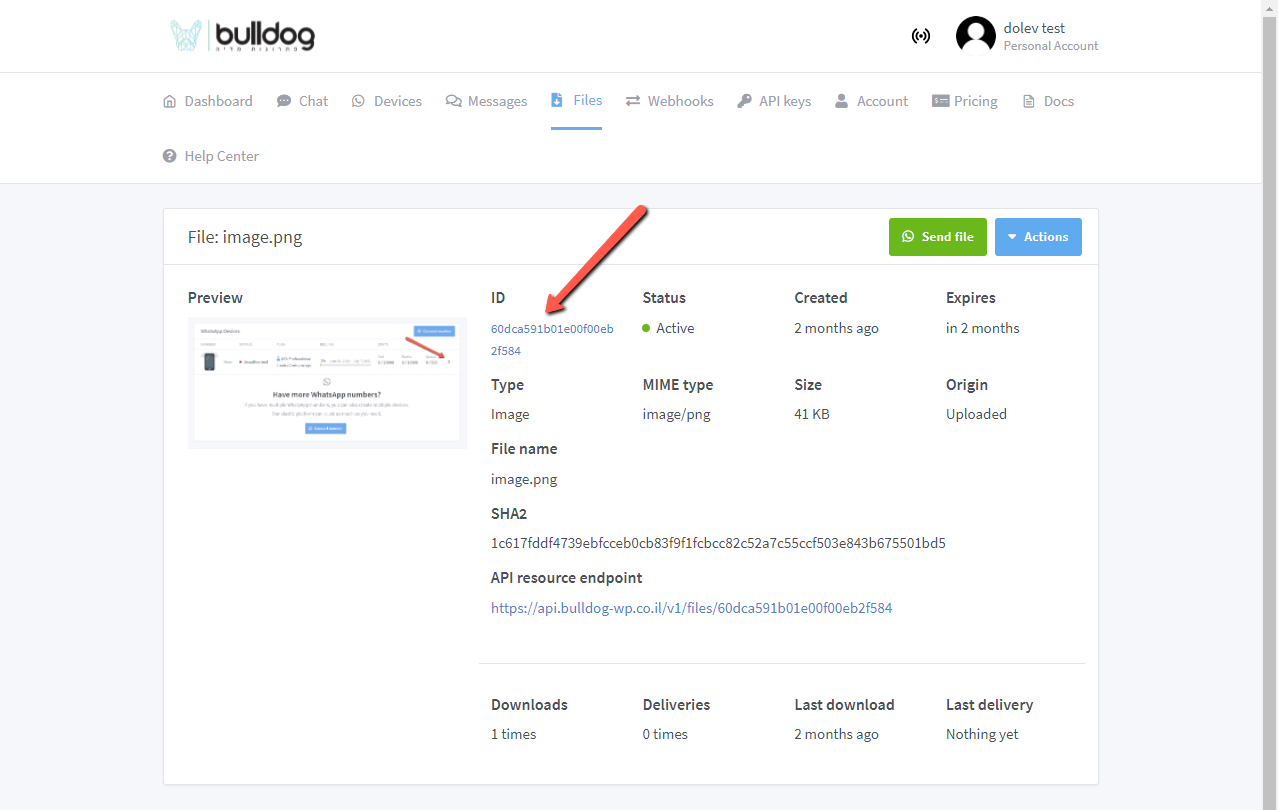
Task: Click the 41 KB size value
Action: tap(812, 414)
